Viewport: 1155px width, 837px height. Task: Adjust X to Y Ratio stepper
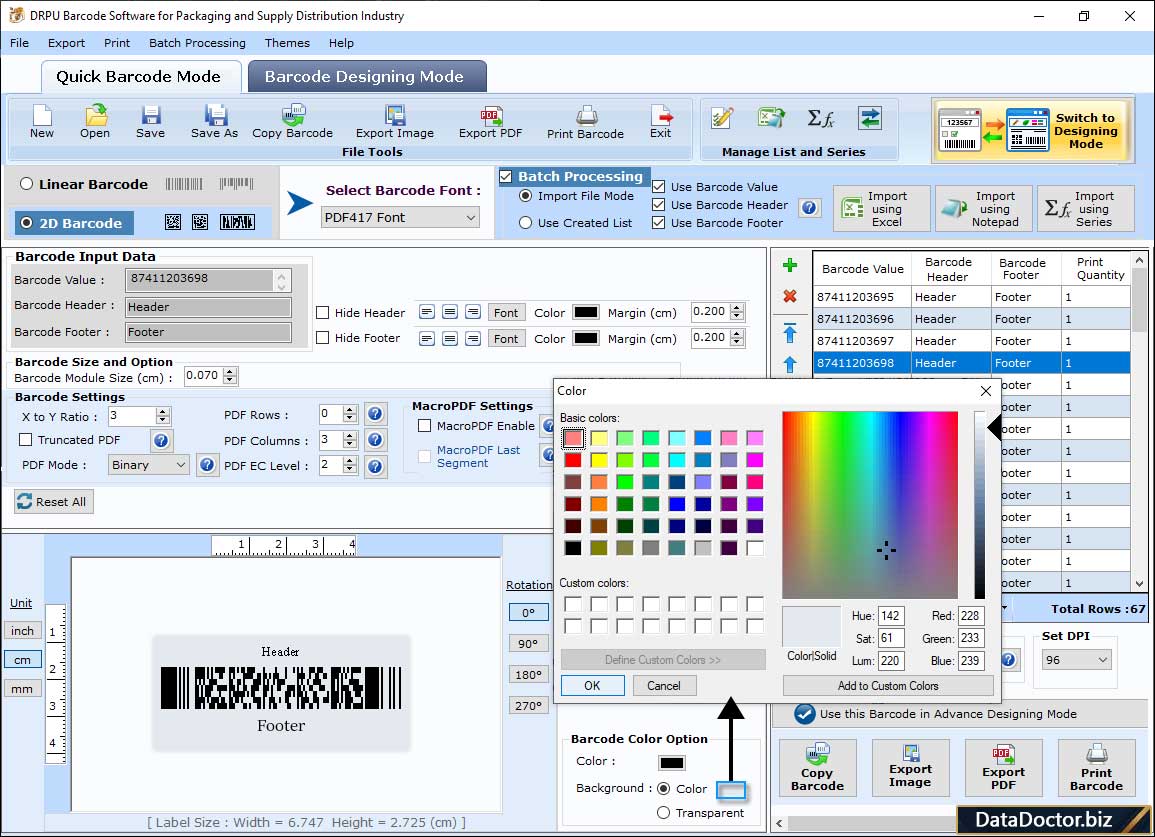click(163, 416)
